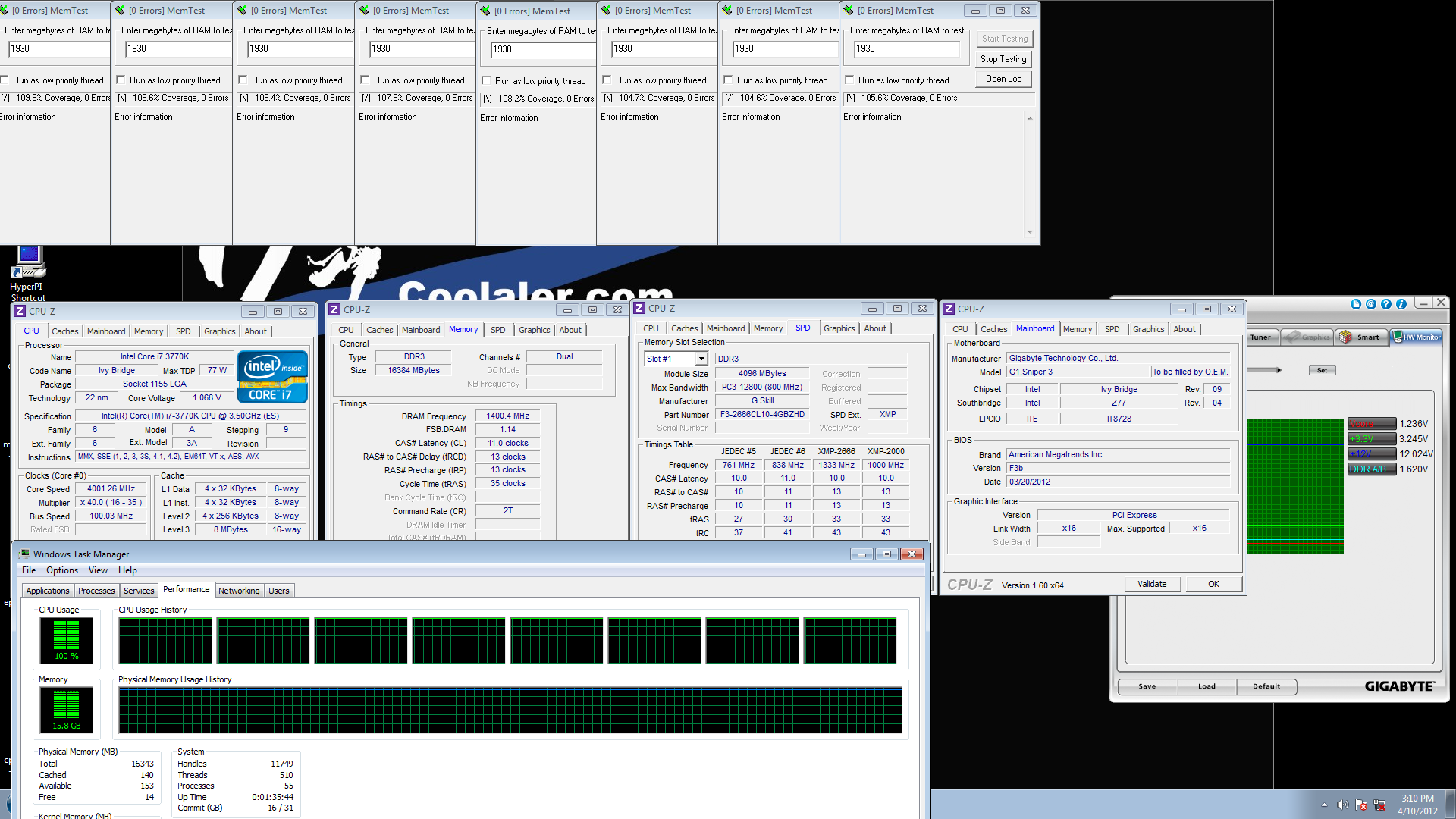
Task: Select HW Monitor tab in Gigabyte utility
Action: click(1417, 337)
